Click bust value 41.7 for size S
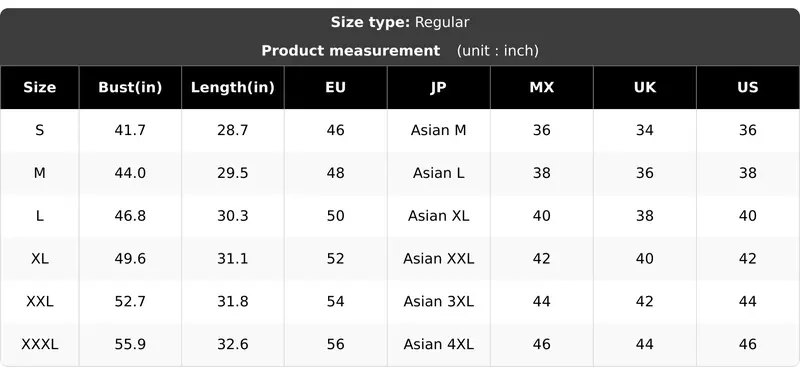800x367 pixels. click(130, 130)
